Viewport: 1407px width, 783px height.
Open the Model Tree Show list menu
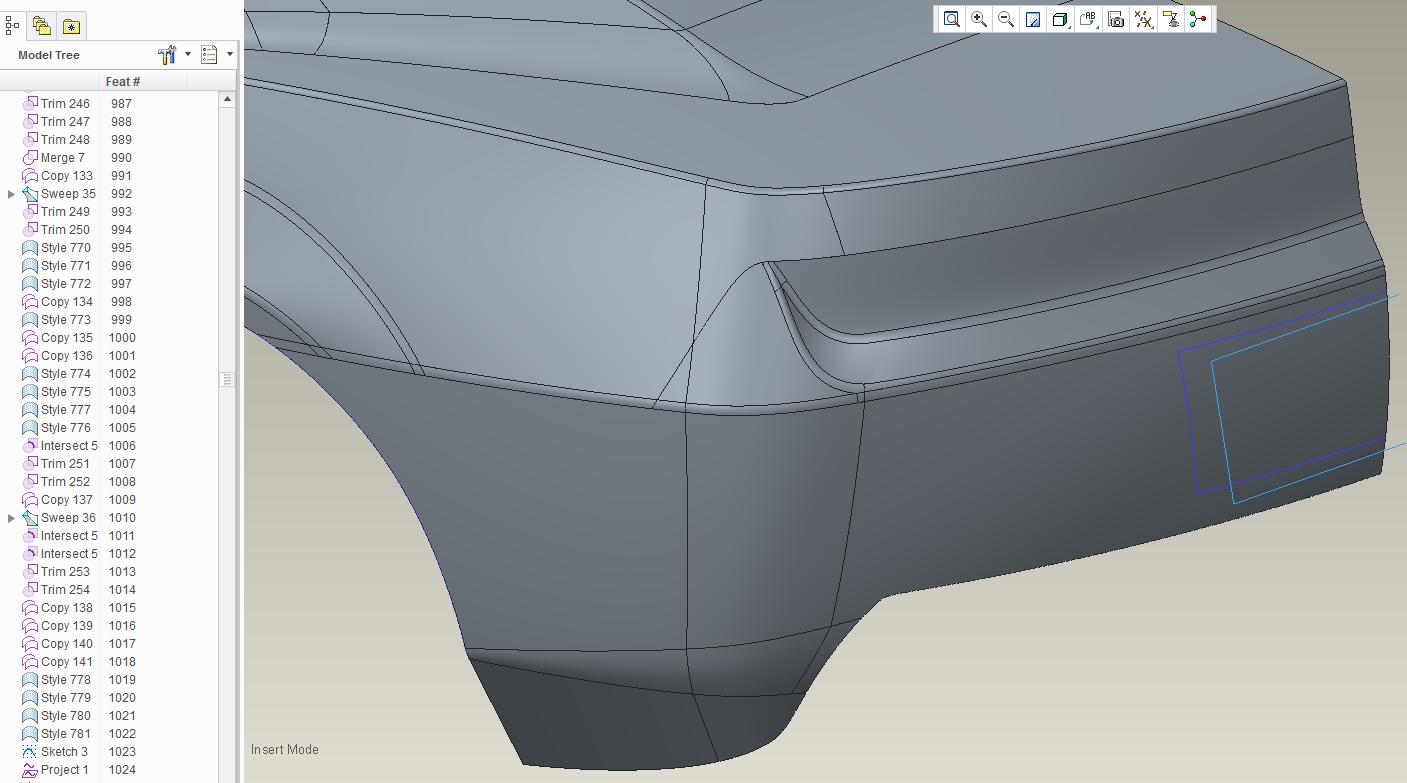216,54
